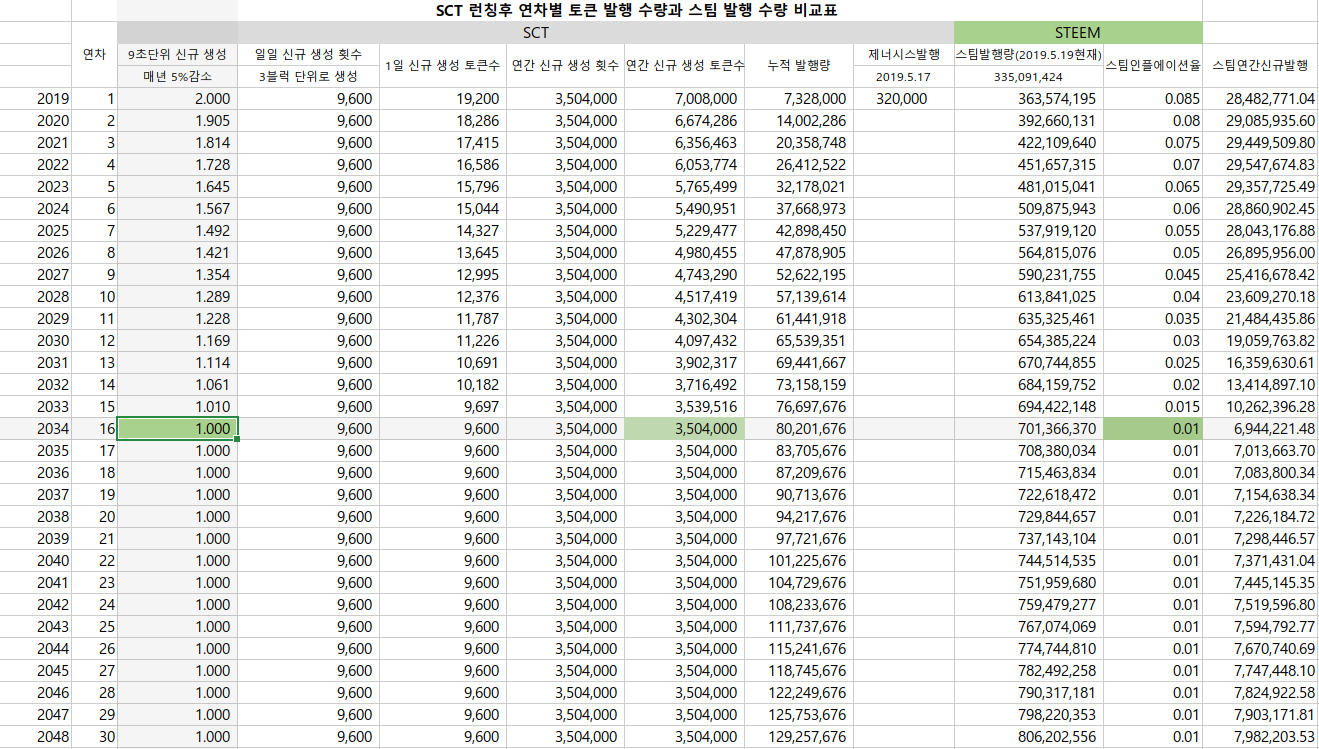The image size is (1319, 749).
Task: Select the '11,787' cell in the 2029 row
Action: [442, 319]
